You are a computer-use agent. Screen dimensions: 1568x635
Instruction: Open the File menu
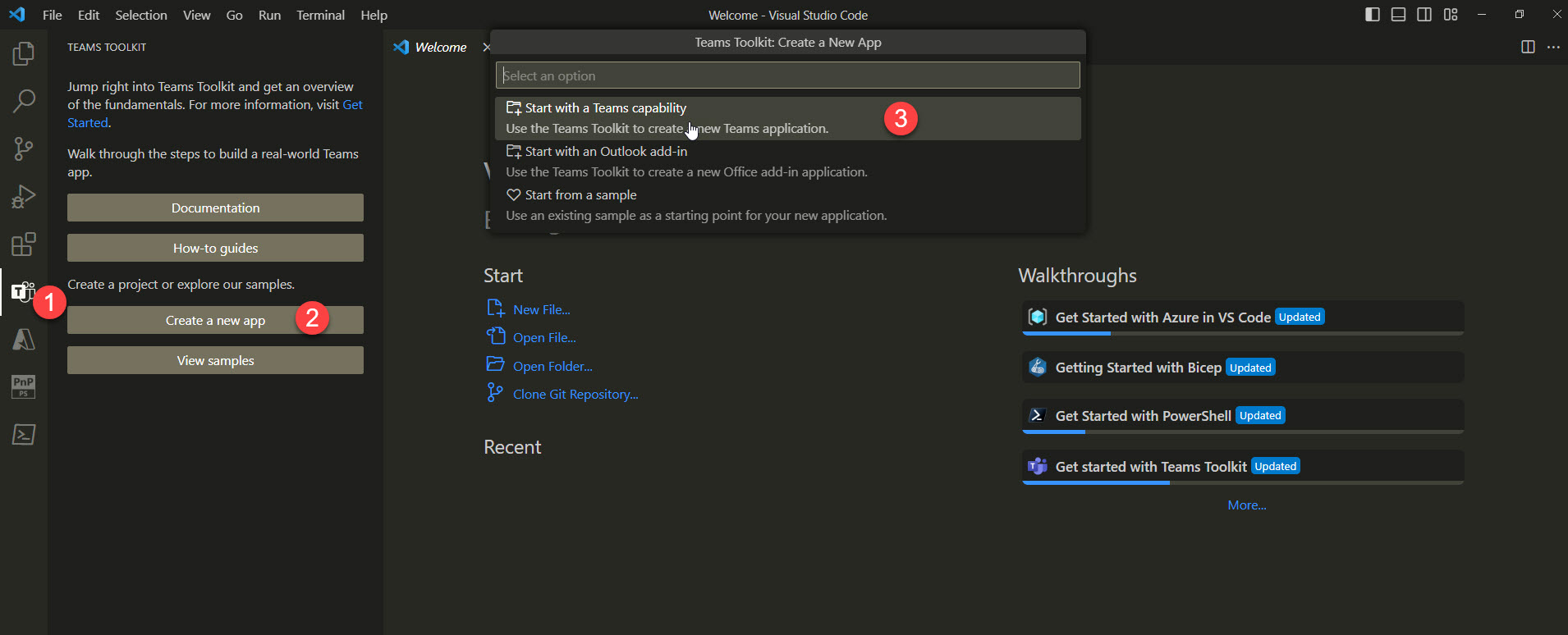53,15
